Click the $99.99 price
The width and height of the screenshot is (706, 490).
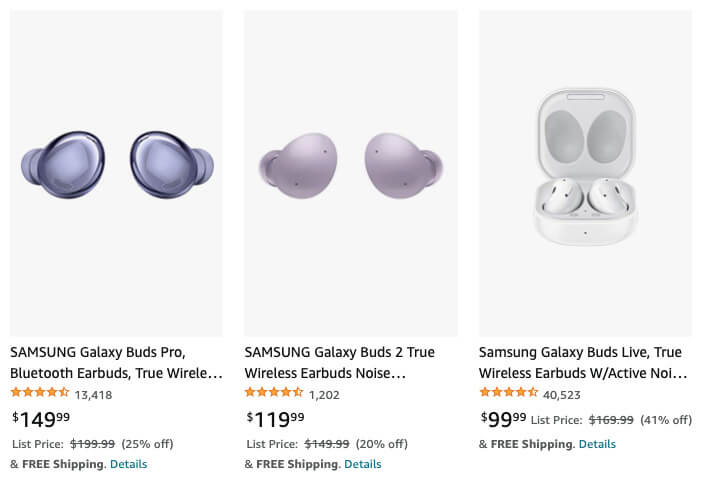[x=503, y=418]
